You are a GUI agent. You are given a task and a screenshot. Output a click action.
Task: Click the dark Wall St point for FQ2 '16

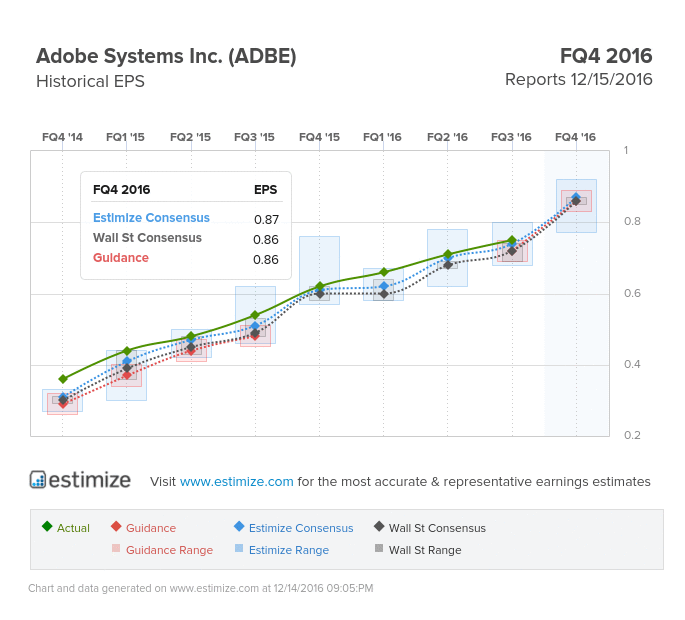[x=448, y=265]
